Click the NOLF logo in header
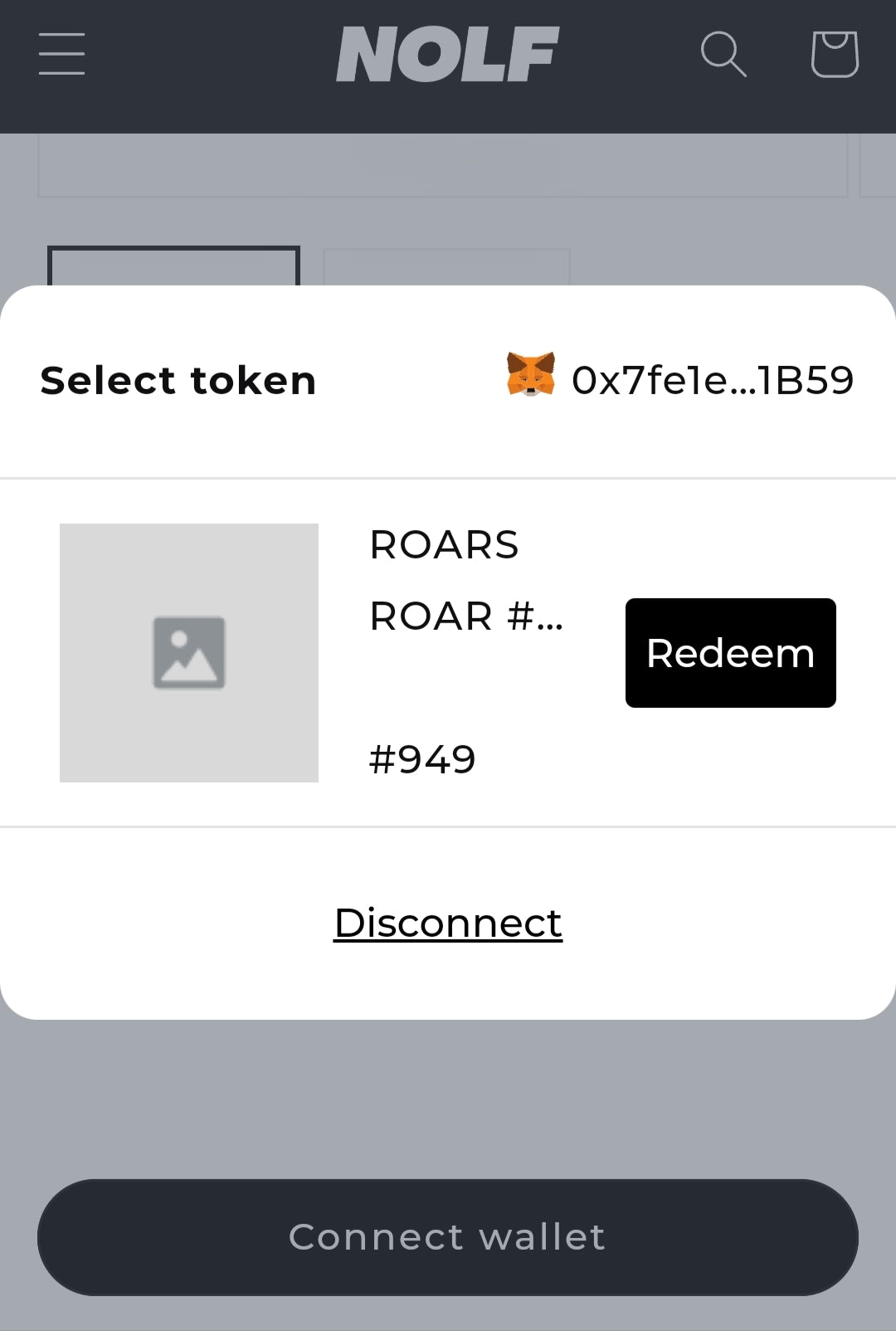Viewport: 896px width, 1331px height. [447, 55]
